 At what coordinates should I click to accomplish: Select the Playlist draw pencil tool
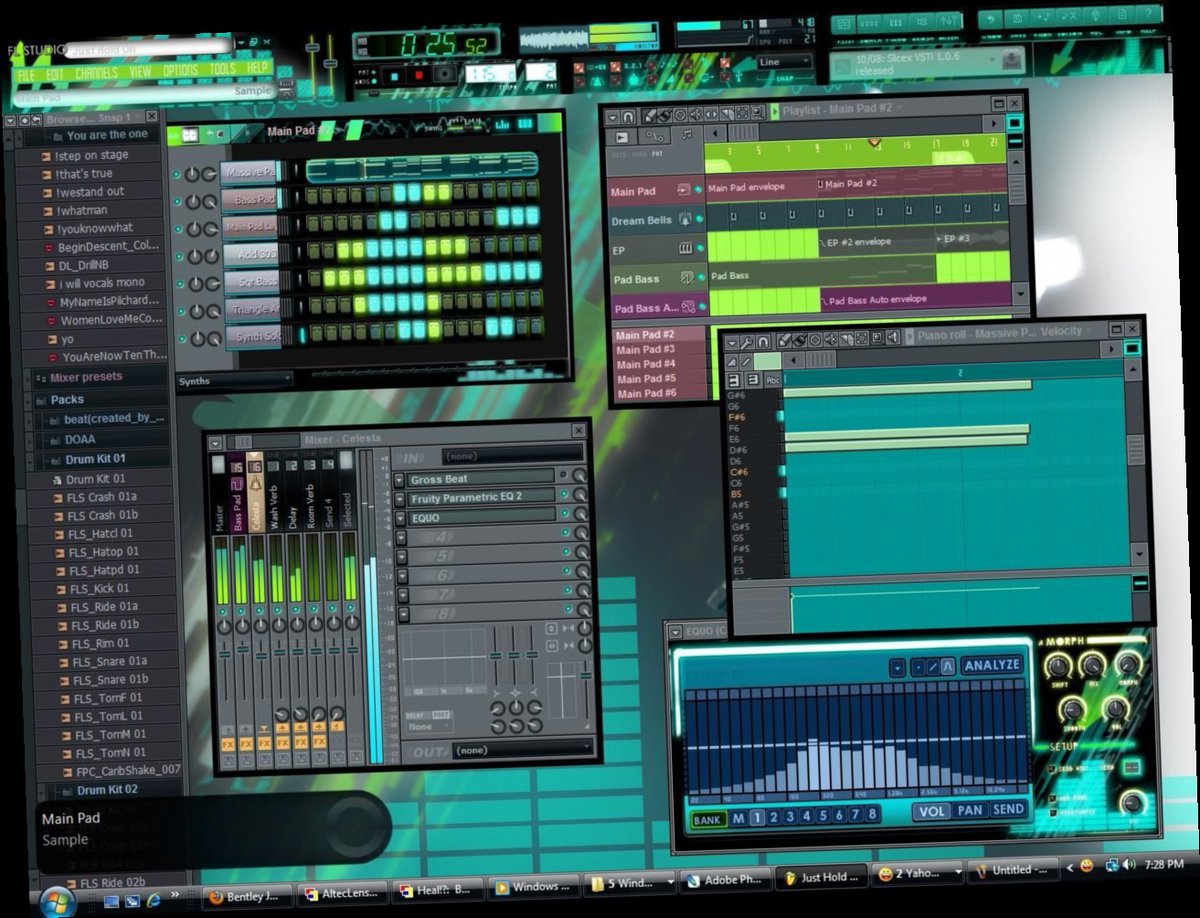coord(649,117)
